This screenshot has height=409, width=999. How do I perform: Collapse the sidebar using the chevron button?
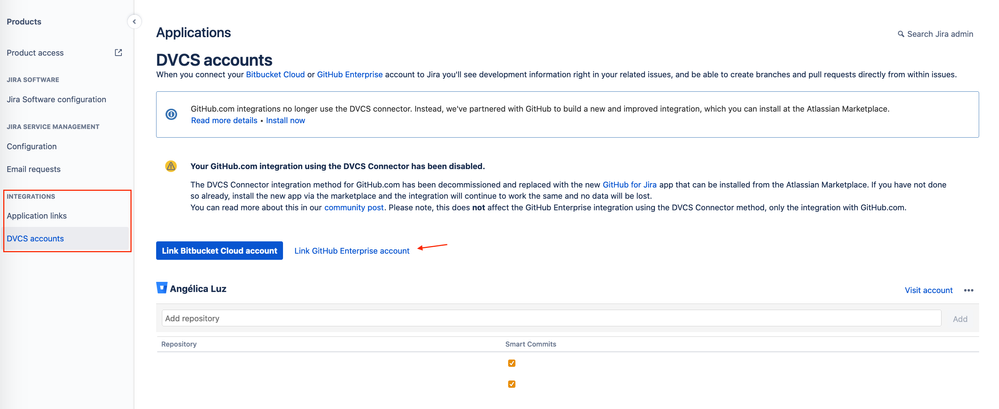134,22
